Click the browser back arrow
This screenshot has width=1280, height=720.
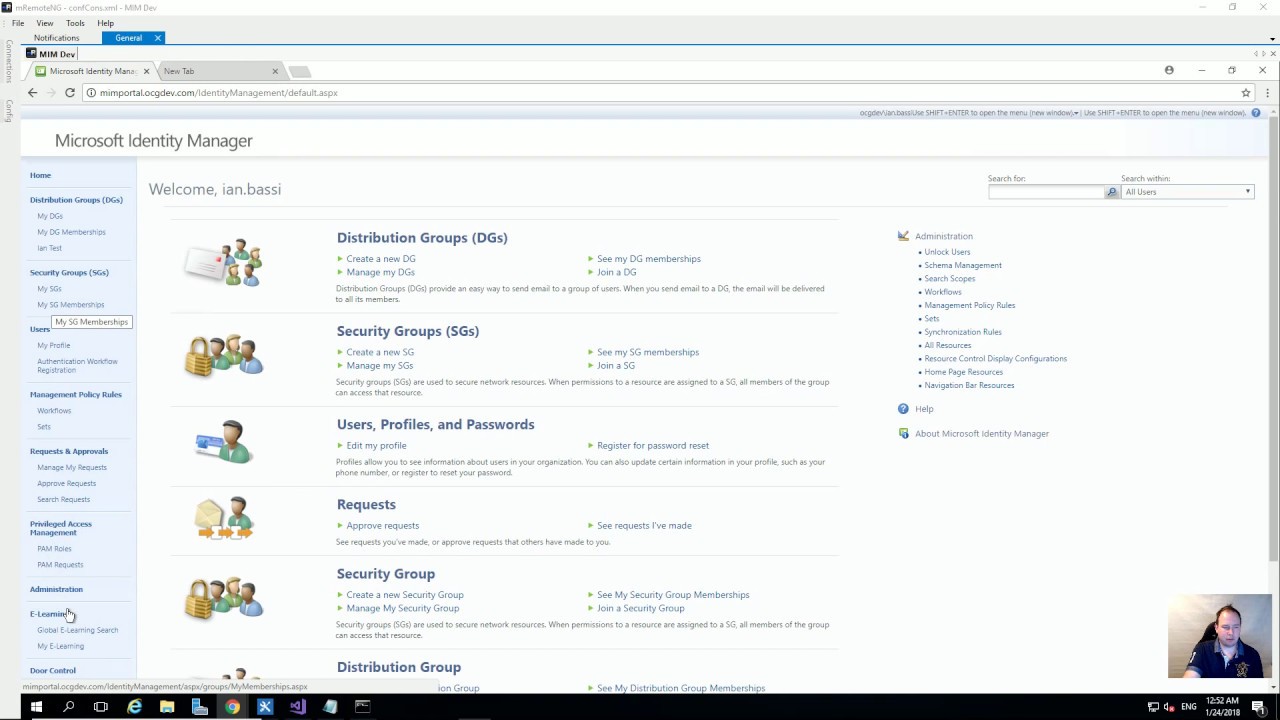pyautogui.click(x=32, y=93)
